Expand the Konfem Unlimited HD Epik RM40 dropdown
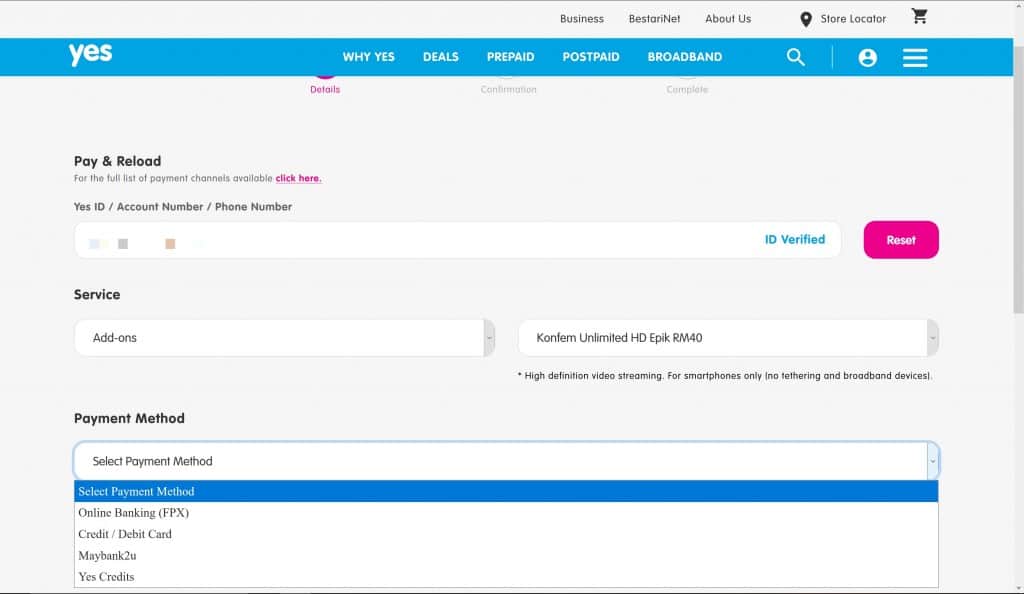Viewport: 1024px width, 594px height. pos(728,337)
